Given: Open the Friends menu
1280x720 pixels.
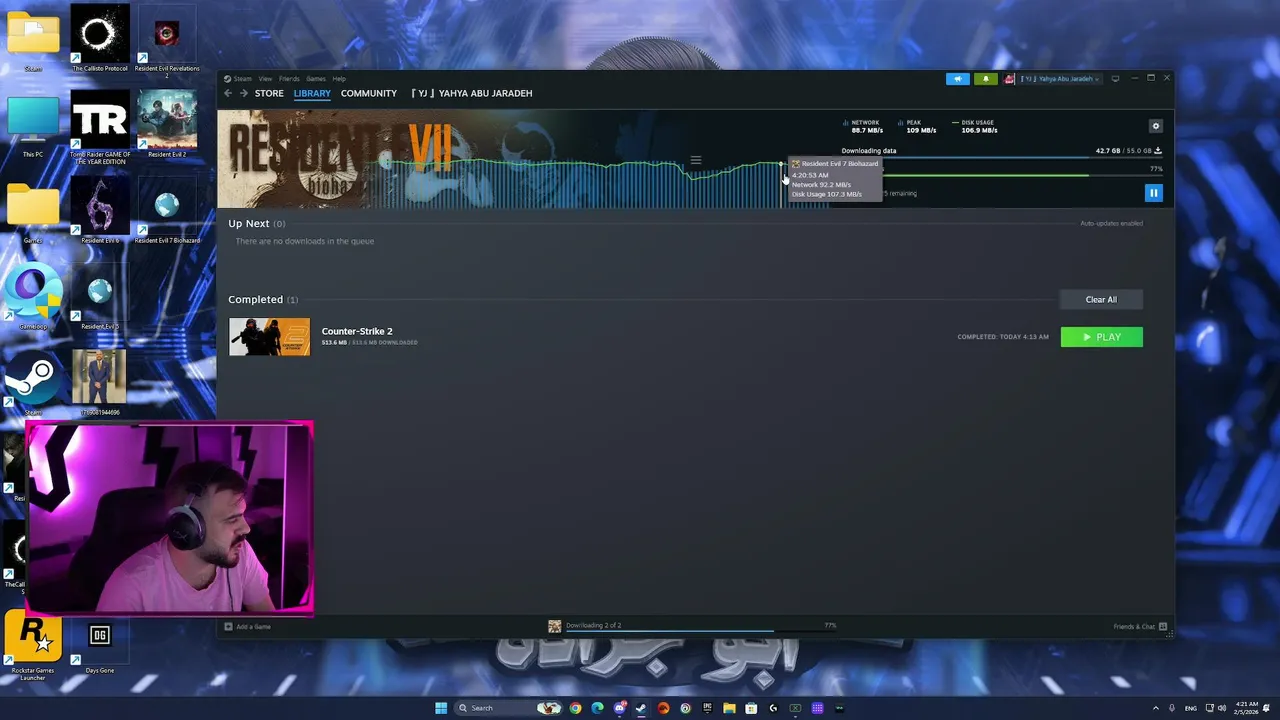Looking at the screenshot, I should (x=289, y=79).
